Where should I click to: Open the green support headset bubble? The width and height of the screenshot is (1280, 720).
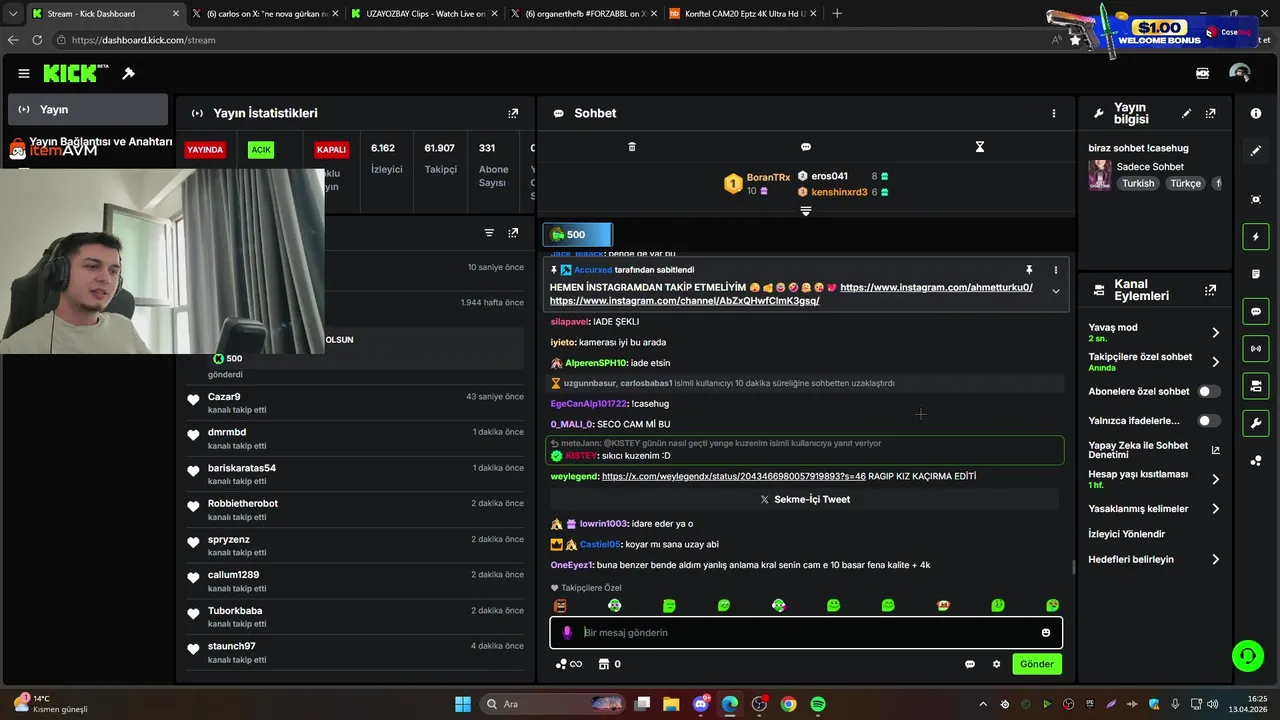(1247, 656)
